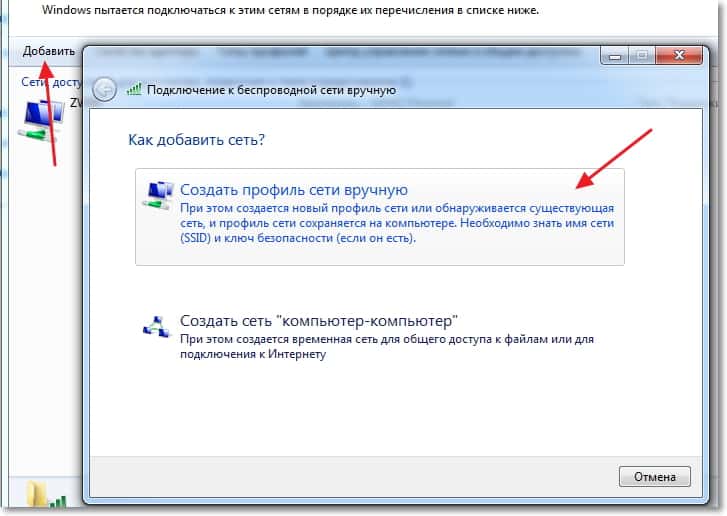
Task: Click the folder icon in background window
Action: pyautogui.click(x=37, y=495)
